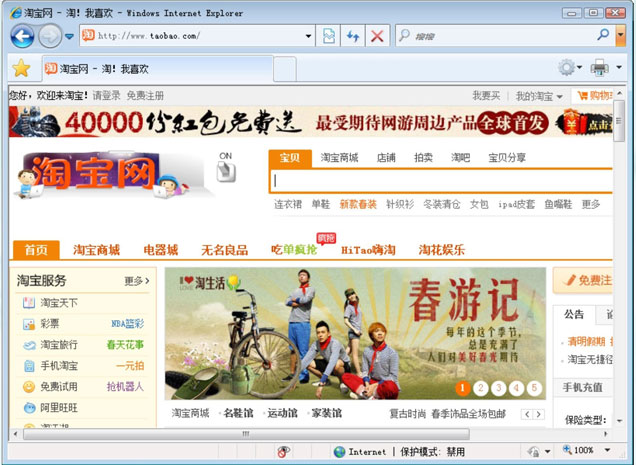Click the magnifier search icon
Screen dimensions: 636x465
coord(603,35)
